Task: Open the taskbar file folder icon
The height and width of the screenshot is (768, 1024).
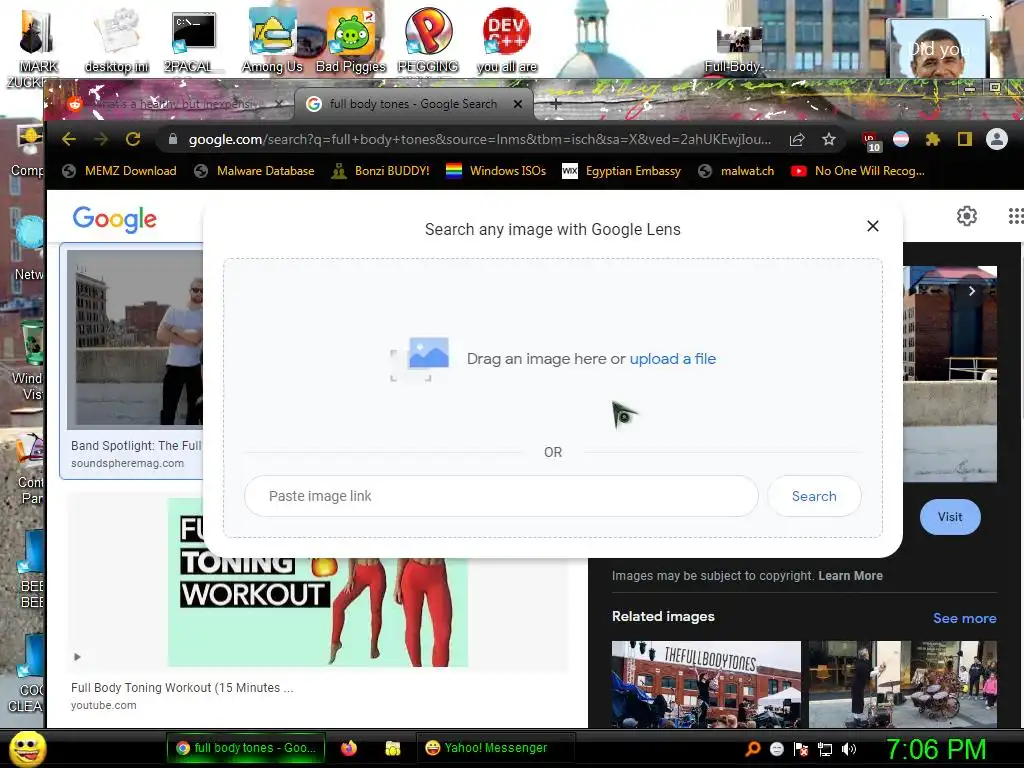Action: click(392, 748)
